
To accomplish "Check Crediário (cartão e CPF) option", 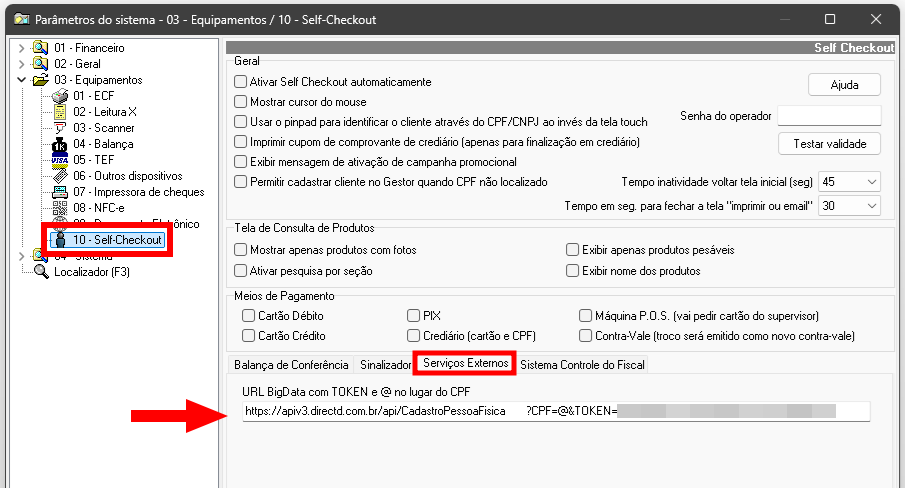I will pos(413,336).
